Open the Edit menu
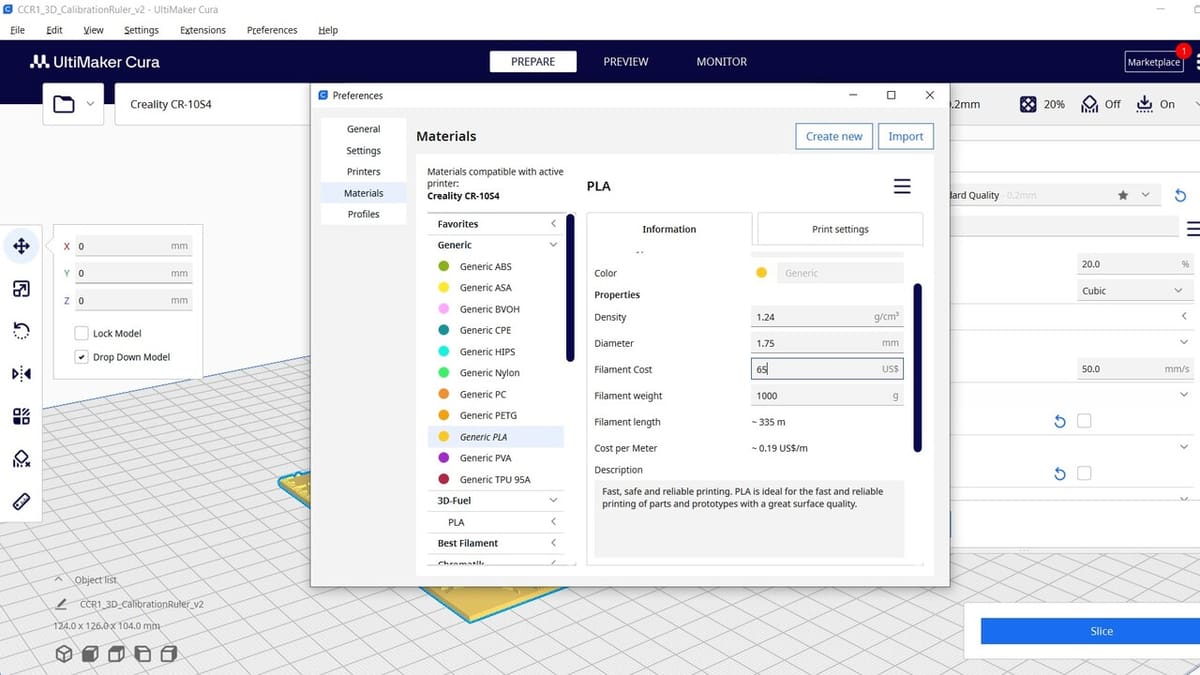 tap(54, 30)
